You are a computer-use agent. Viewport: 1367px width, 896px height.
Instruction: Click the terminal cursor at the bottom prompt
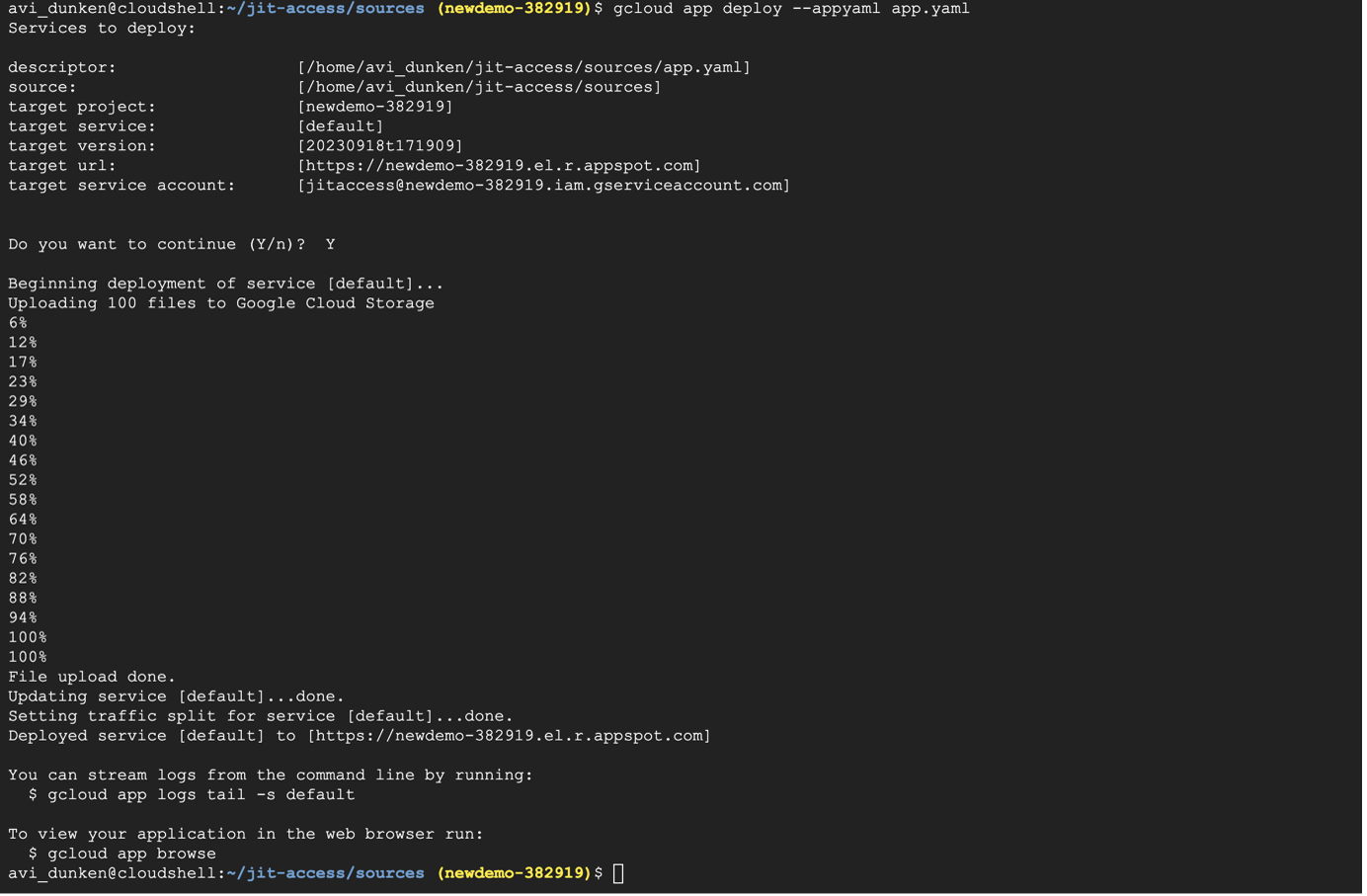click(618, 873)
